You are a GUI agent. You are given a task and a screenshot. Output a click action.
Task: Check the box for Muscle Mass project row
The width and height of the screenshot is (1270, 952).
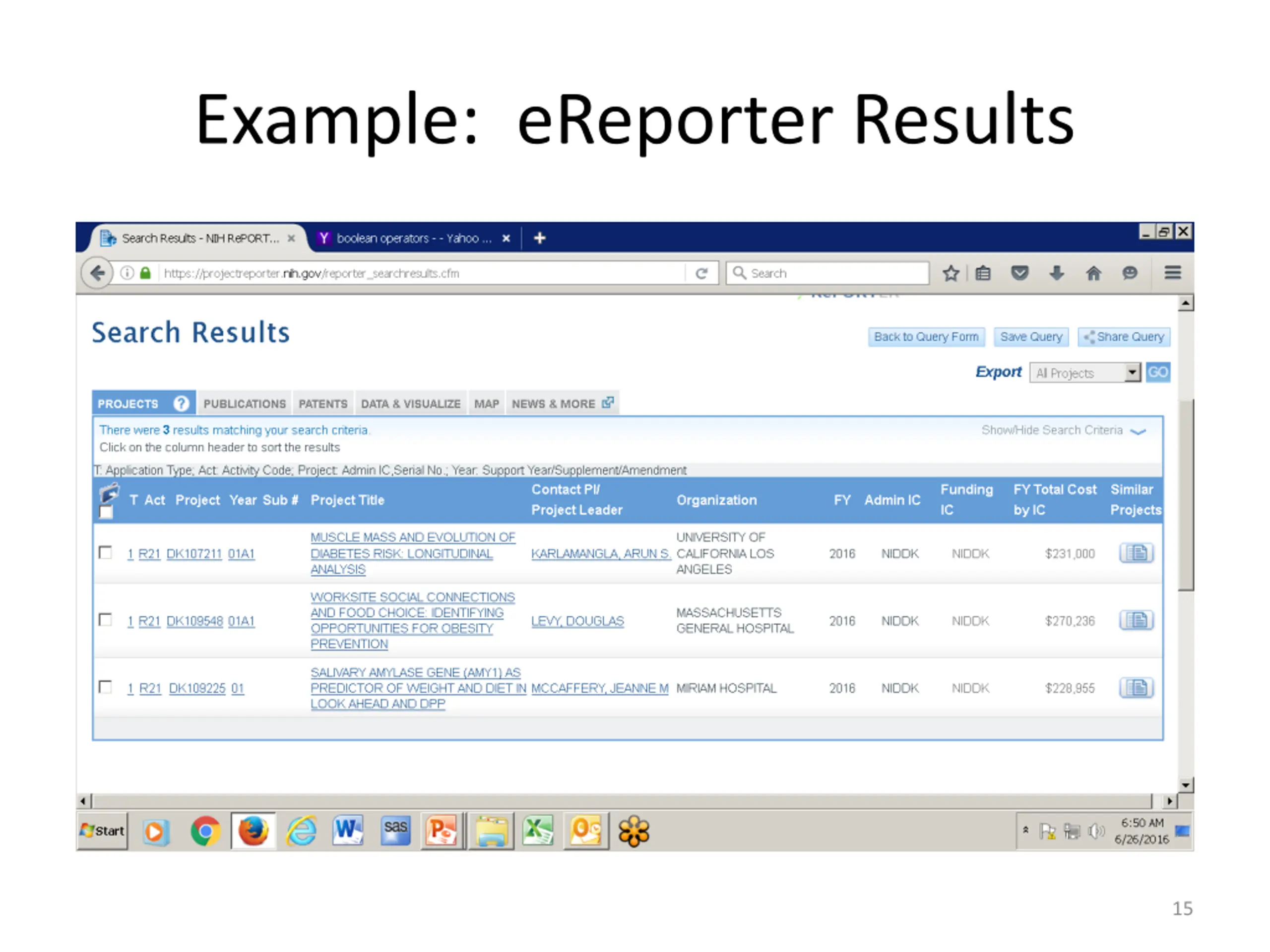click(x=106, y=553)
